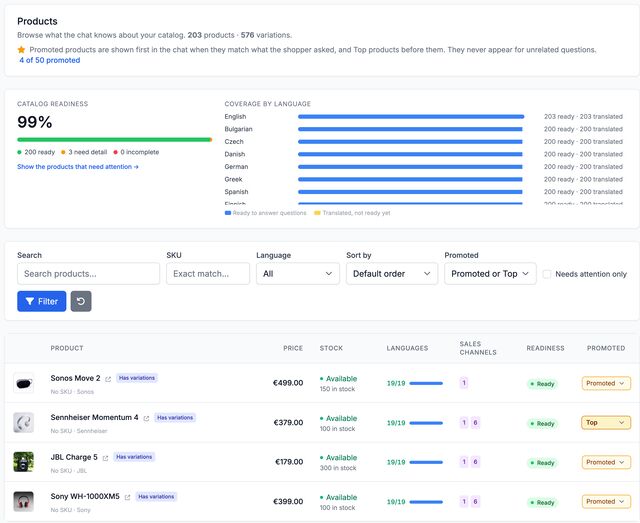Open external link icon next to Sonos Move 2
The height and width of the screenshot is (523, 640).
108,379
